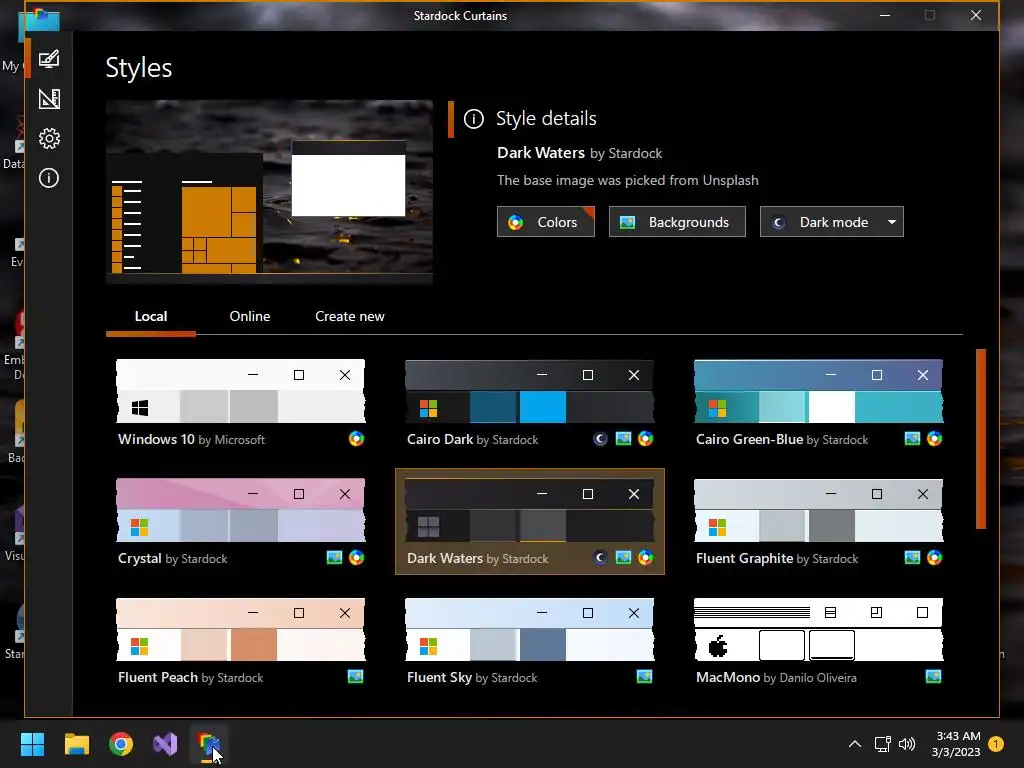
Task: Click the background icon on Fluent Graphite
Action: tap(912, 558)
